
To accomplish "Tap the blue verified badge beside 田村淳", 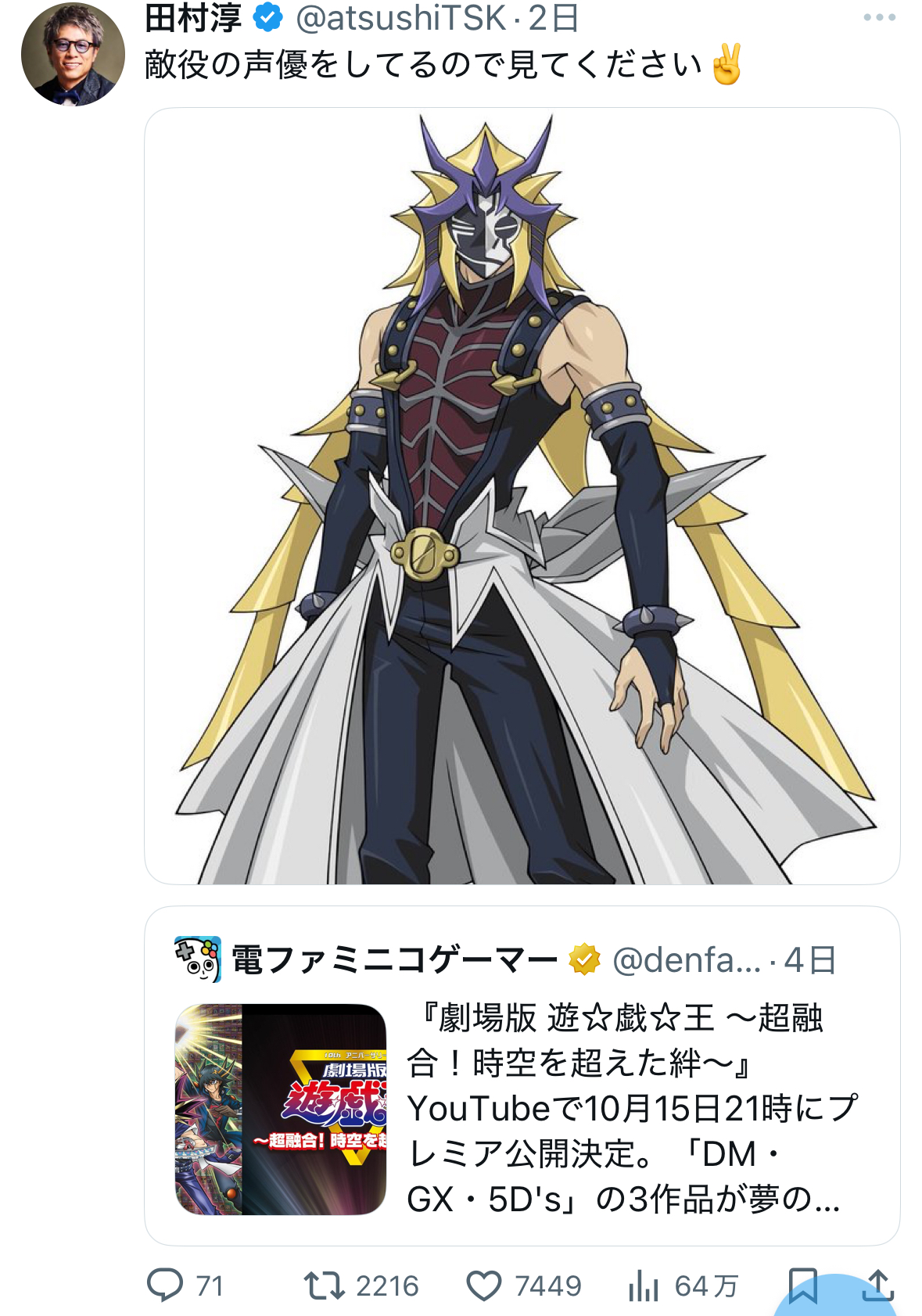I will [268, 17].
